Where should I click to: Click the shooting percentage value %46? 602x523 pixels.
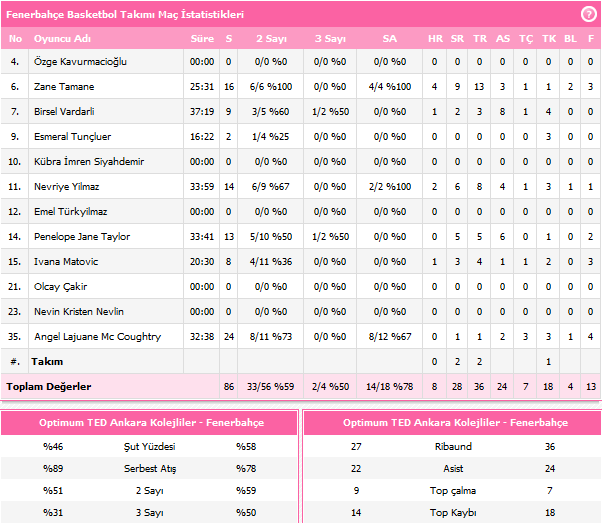53,447
